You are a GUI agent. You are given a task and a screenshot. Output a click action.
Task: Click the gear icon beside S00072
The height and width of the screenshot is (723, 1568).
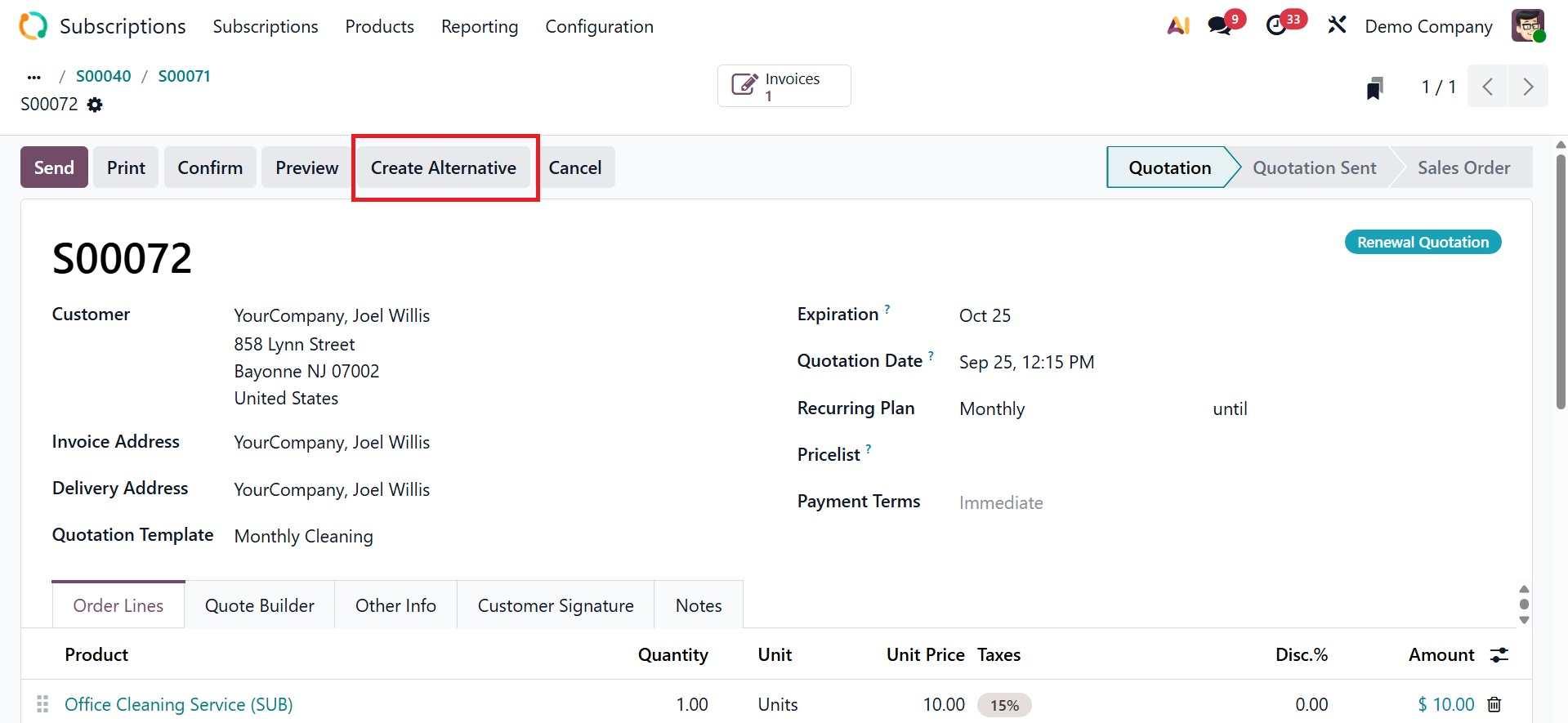(95, 105)
